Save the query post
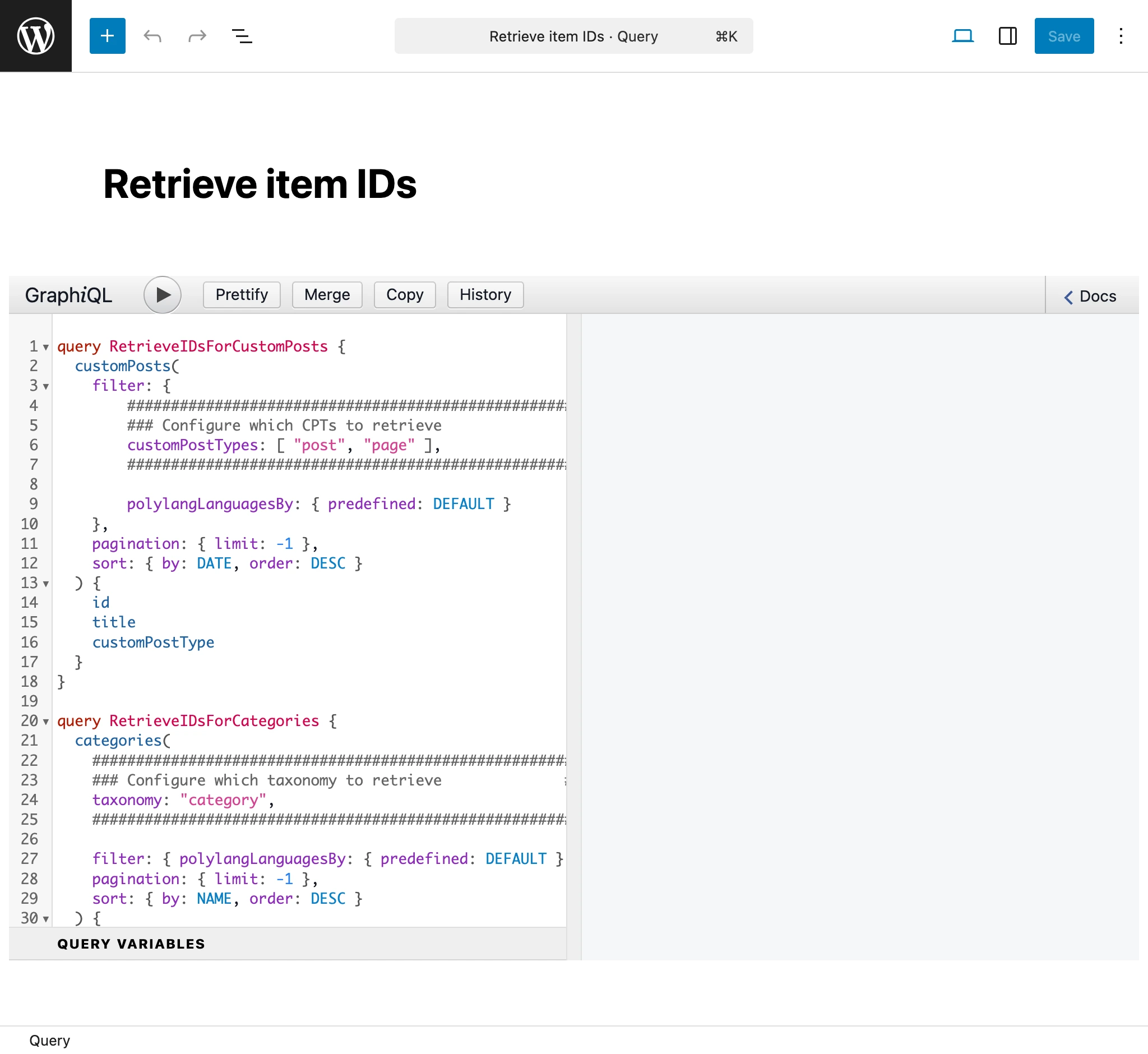Viewport: 1148px width, 1054px height. coord(1063,36)
